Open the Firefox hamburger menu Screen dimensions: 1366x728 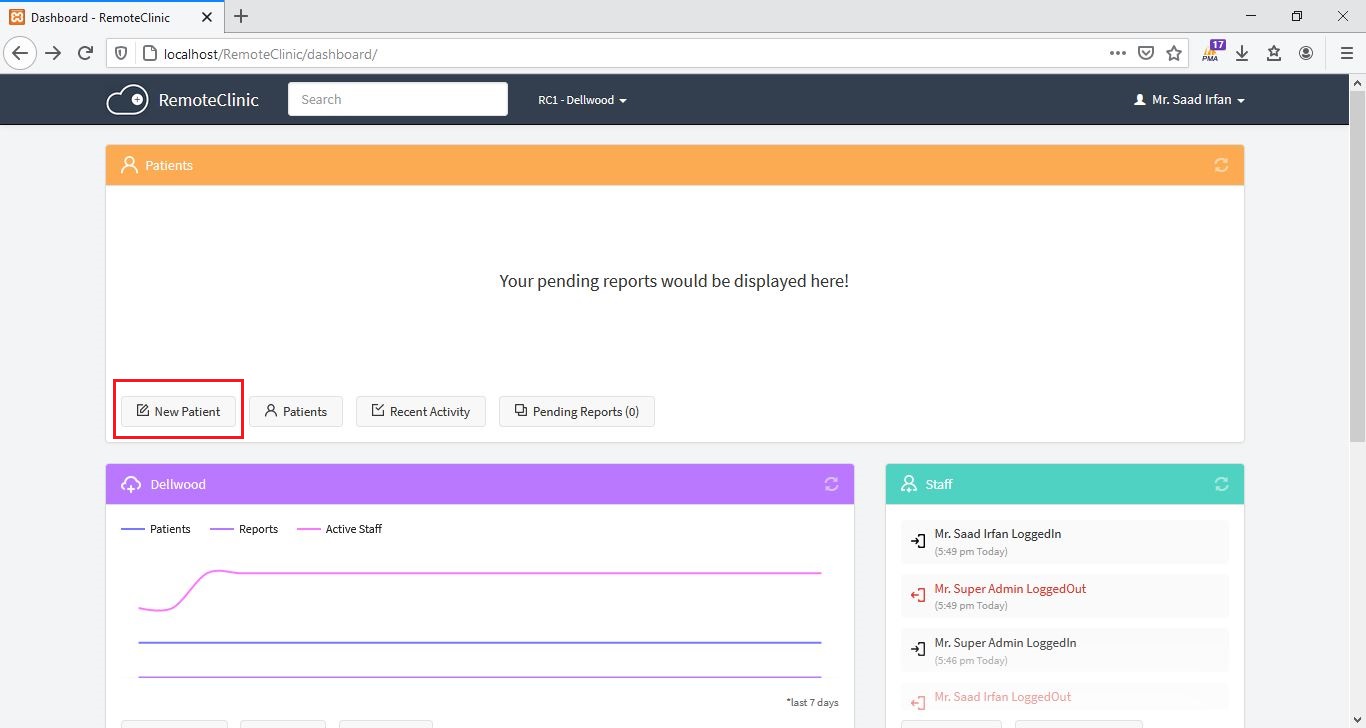coord(1346,52)
